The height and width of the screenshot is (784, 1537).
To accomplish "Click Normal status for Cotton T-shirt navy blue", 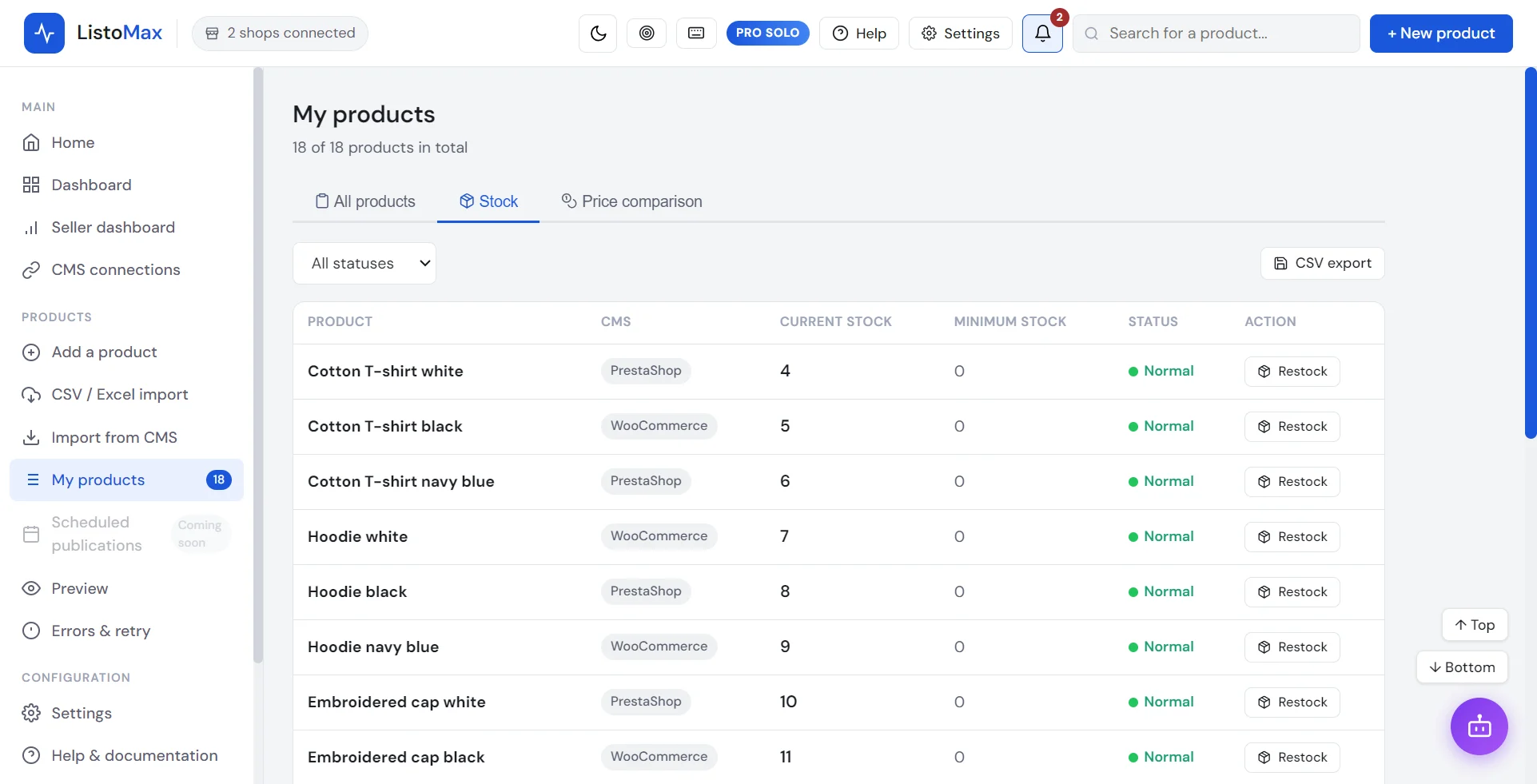I will click(1161, 481).
